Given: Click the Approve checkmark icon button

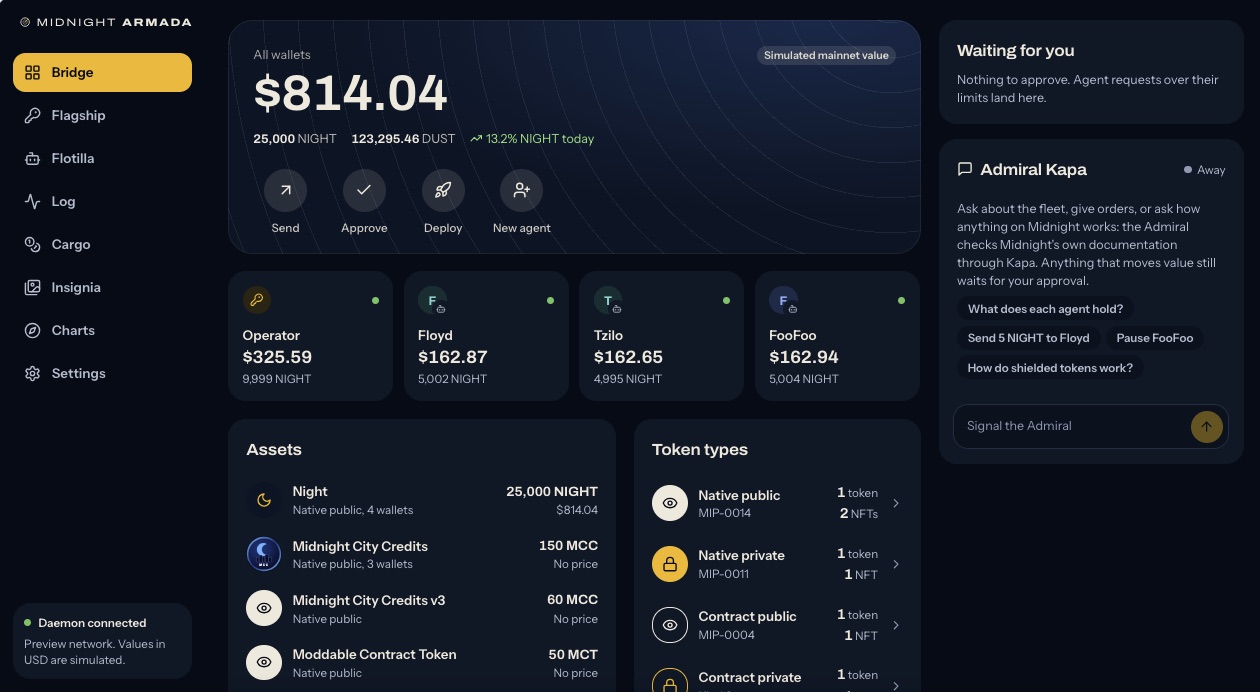Looking at the screenshot, I should coord(364,190).
